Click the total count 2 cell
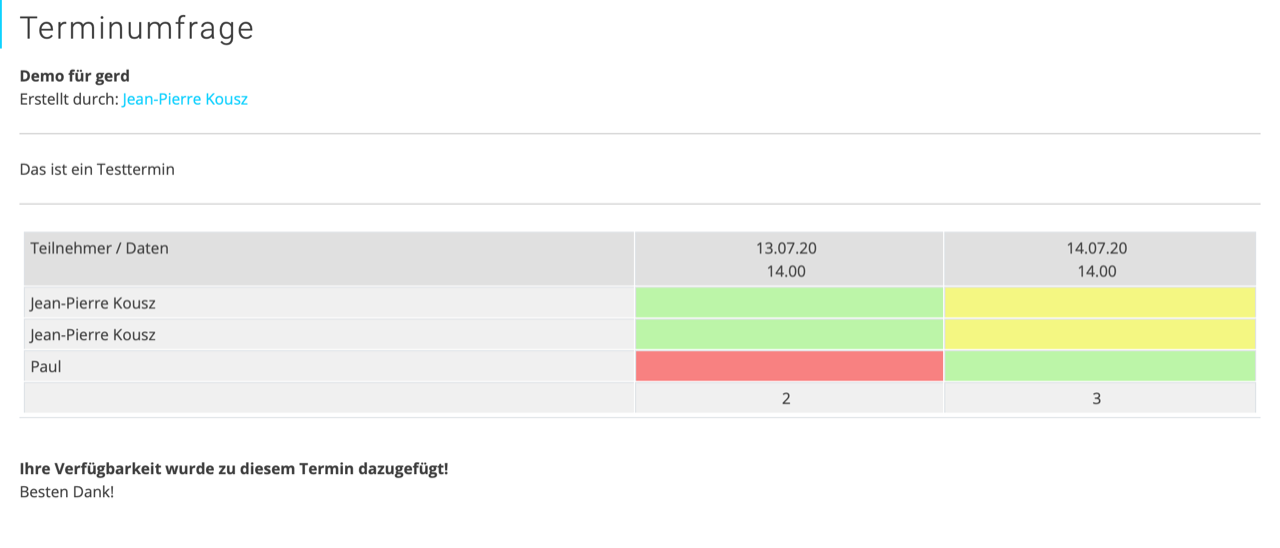This screenshot has width=1280, height=548. click(789, 398)
